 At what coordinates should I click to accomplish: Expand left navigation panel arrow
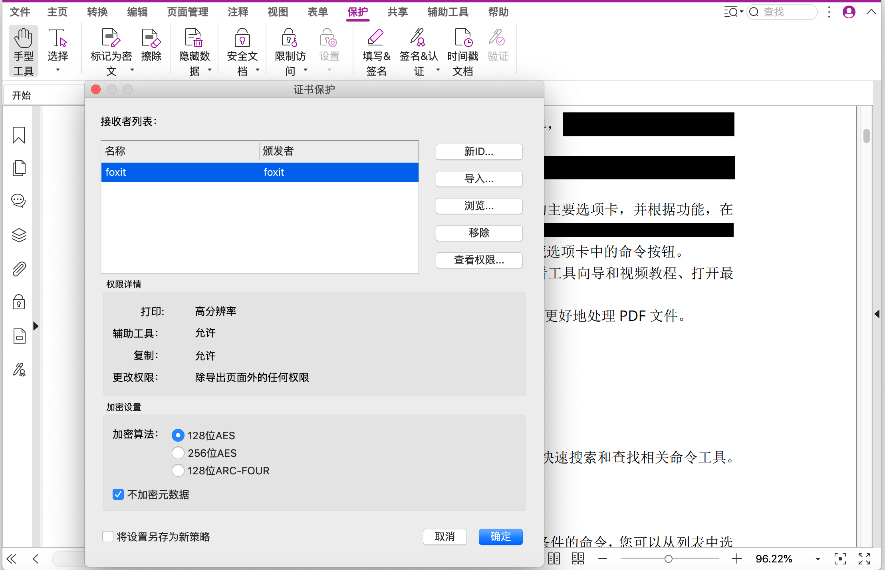point(36,326)
